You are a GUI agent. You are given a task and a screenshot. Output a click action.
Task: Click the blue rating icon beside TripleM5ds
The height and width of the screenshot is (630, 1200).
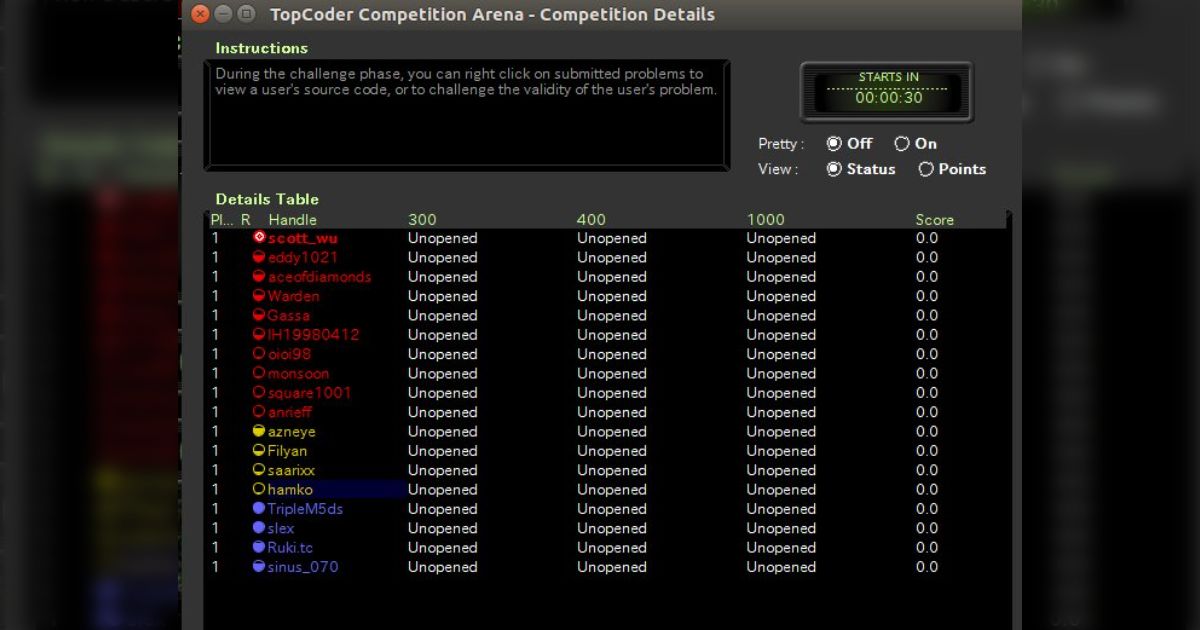coord(259,509)
